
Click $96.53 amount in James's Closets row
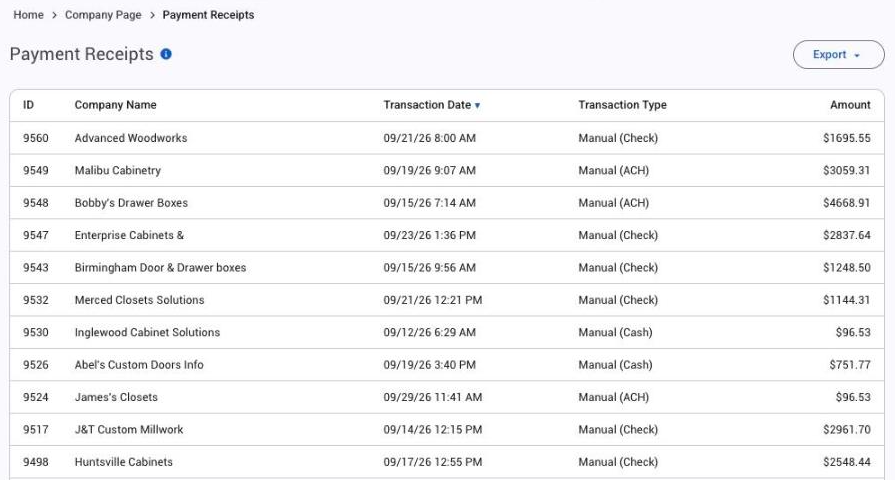pyautogui.click(x=853, y=397)
